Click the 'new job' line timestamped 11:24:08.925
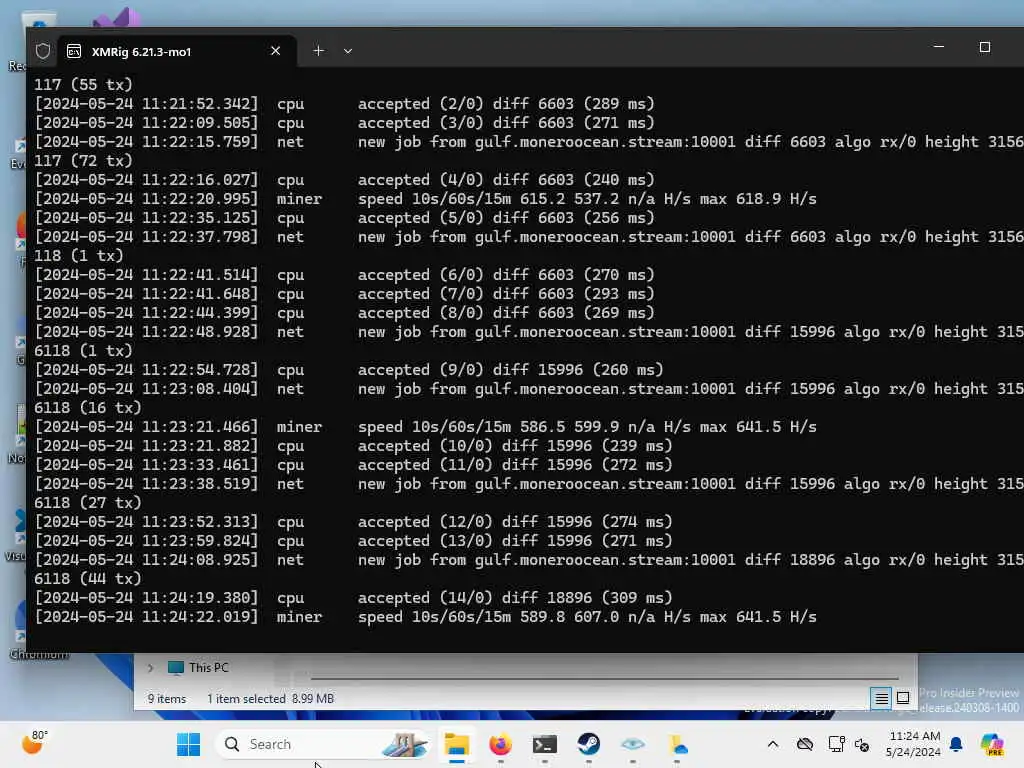Screen dimensions: 1024x768 (x=529, y=560)
